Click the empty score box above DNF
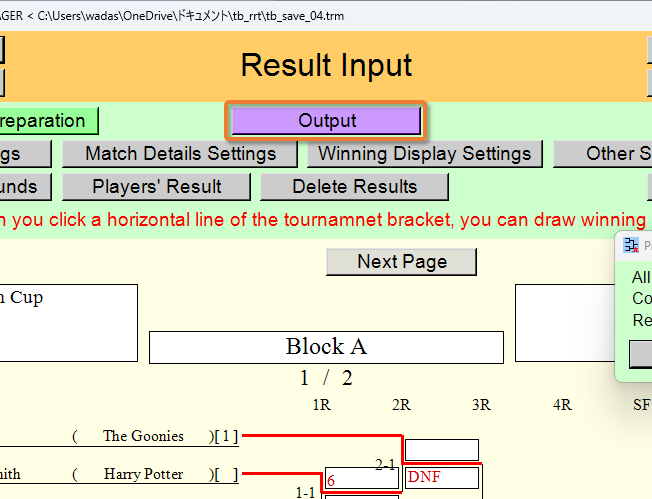The height and width of the screenshot is (499, 652). (442, 450)
